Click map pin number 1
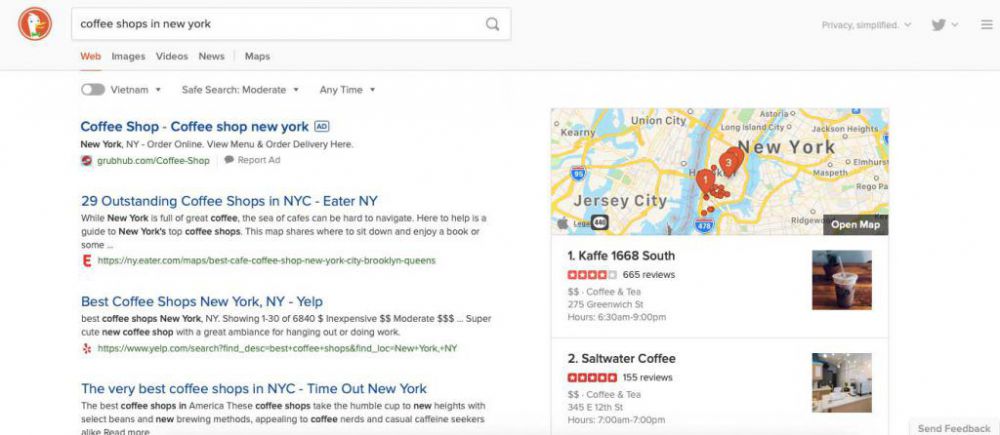Screen dimensions: 1000x435 click(705, 181)
